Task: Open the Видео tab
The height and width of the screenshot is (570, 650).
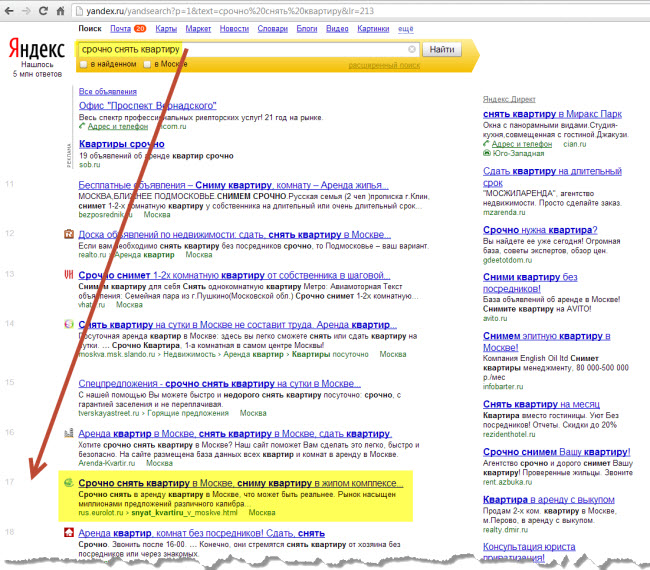Action: tap(337, 29)
